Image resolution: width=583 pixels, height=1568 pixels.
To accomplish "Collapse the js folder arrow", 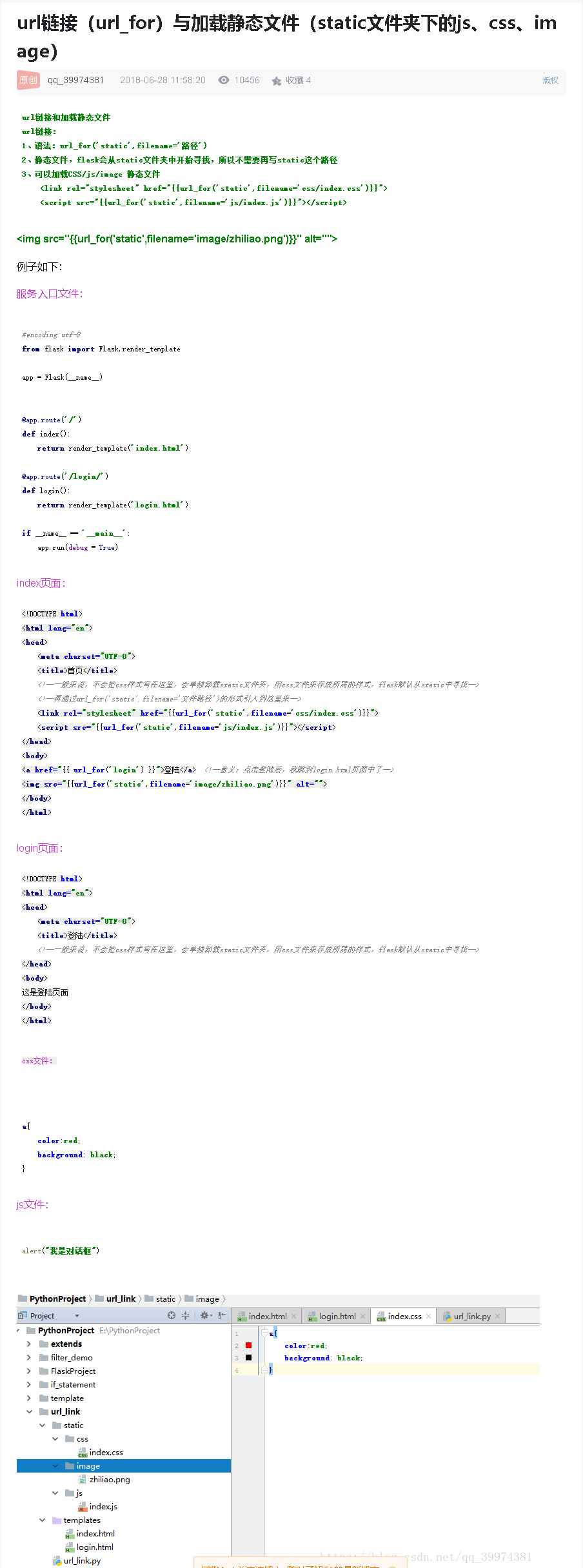I will (55, 1493).
